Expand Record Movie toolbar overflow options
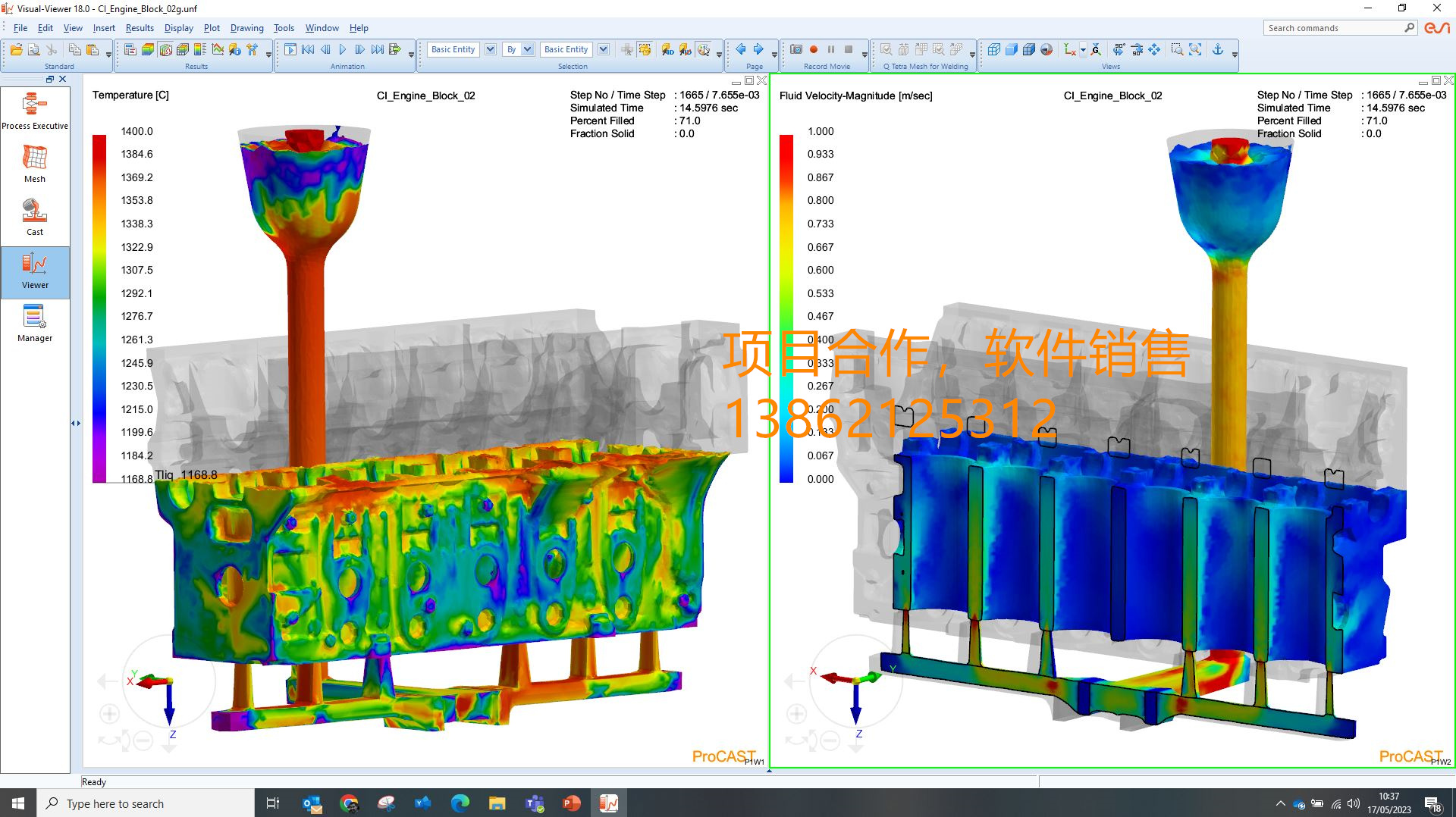 (864, 54)
